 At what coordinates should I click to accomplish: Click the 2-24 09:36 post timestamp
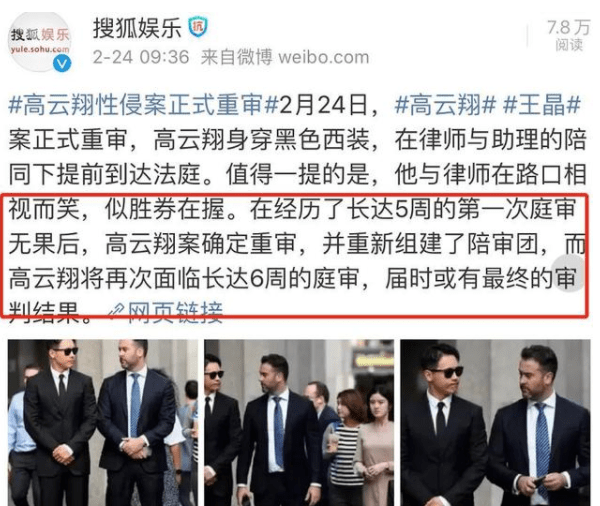141,57
